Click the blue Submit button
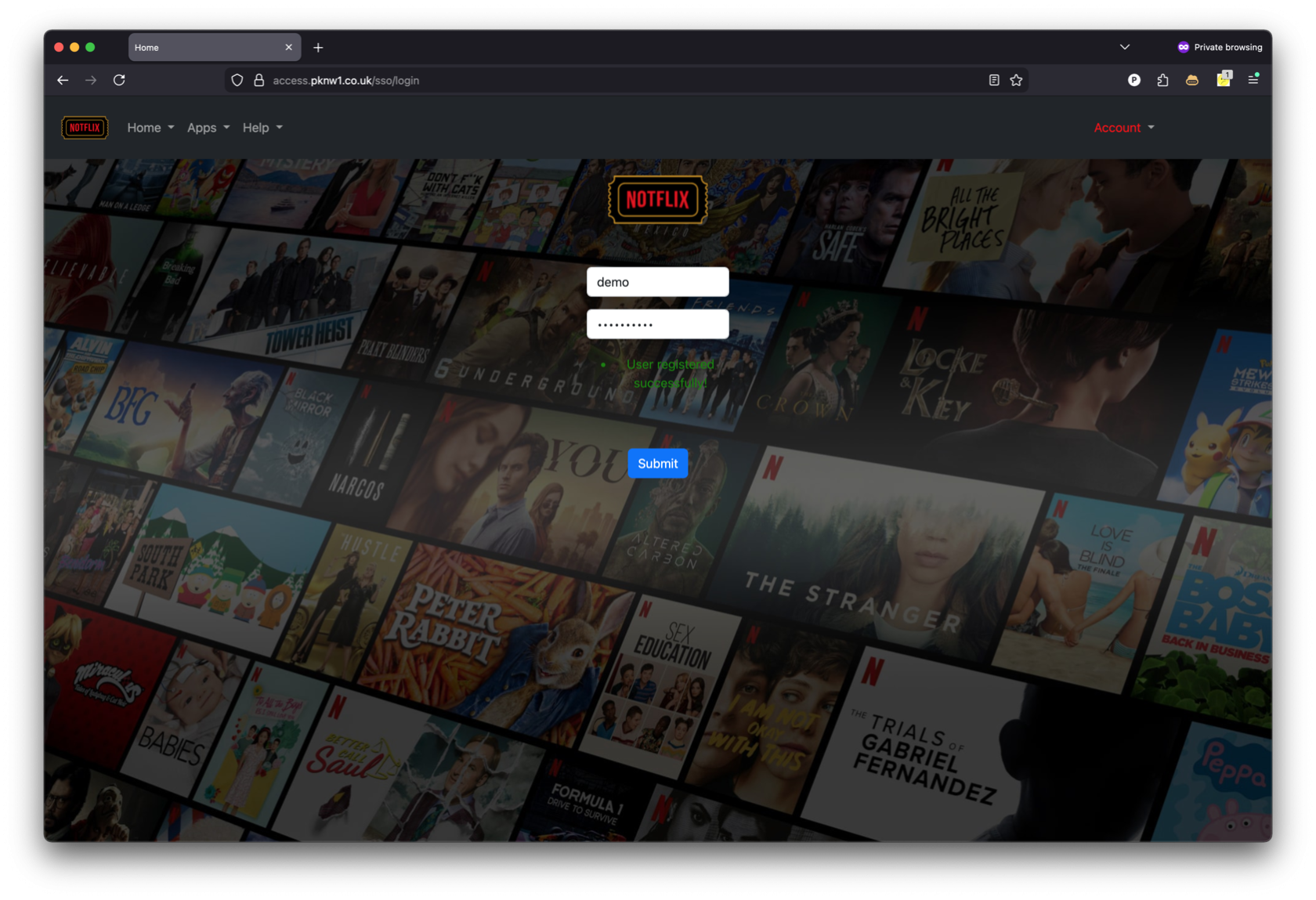This screenshot has width=1316, height=900. tap(658, 464)
